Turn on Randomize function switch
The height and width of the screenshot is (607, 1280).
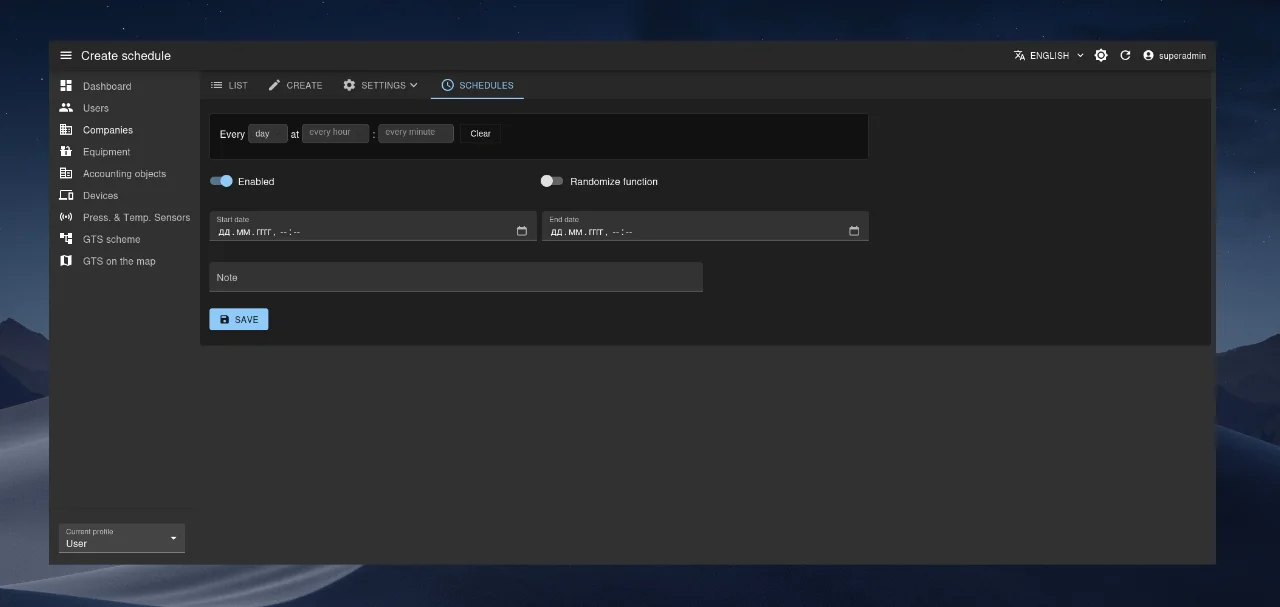(552, 181)
